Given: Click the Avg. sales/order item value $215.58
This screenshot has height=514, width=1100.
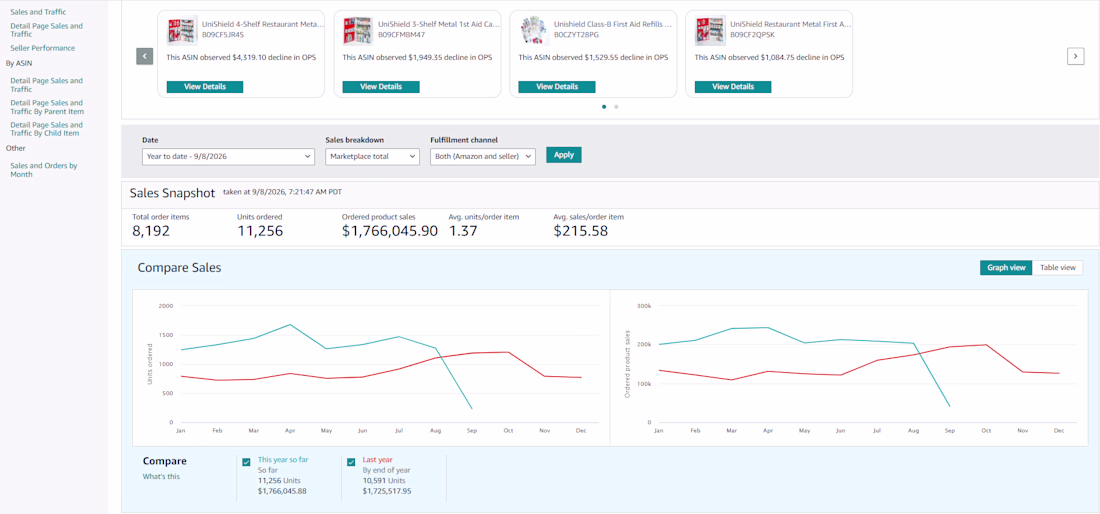Looking at the screenshot, I should pyautogui.click(x=580, y=231).
